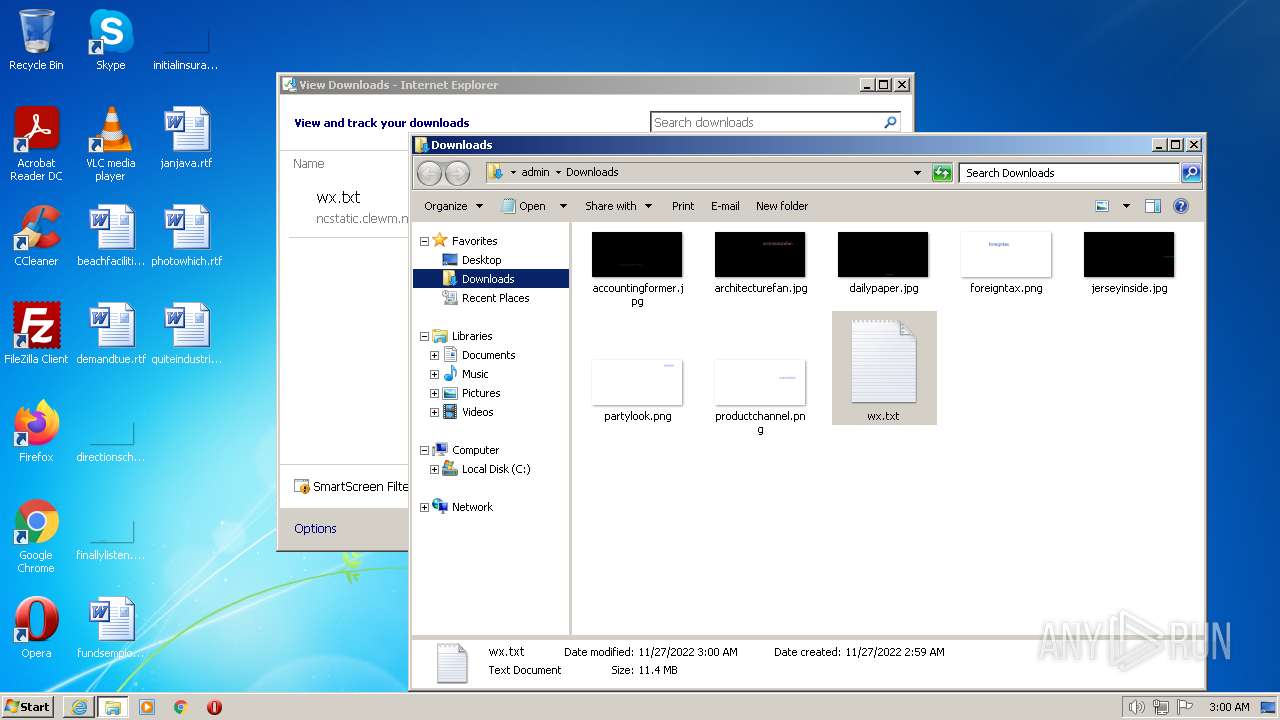Select Recent Places in navigation pane
This screenshot has width=1280, height=720.
point(495,298)
